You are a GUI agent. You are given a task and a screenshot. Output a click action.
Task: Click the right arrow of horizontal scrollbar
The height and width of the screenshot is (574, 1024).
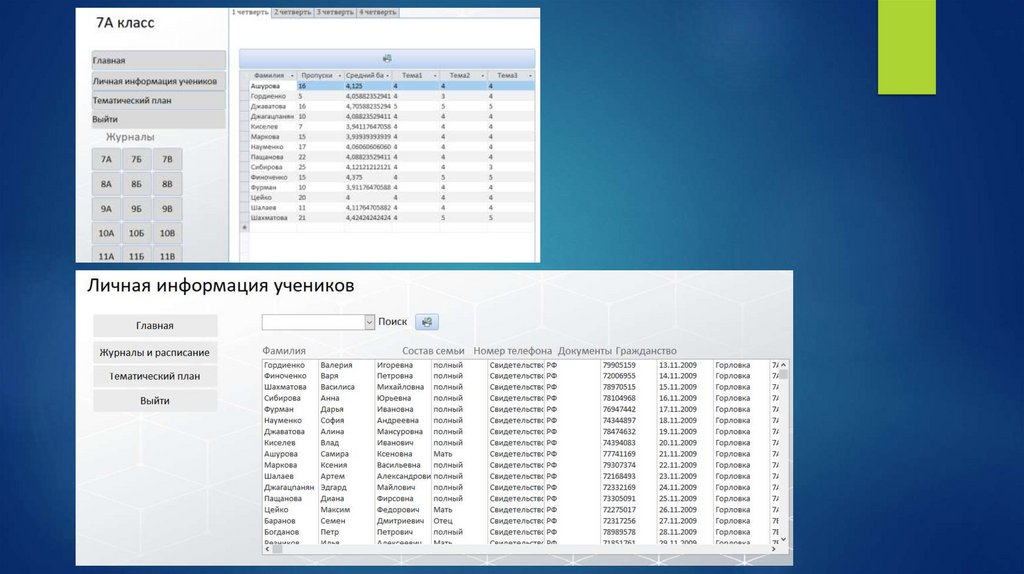click(774, 549)
